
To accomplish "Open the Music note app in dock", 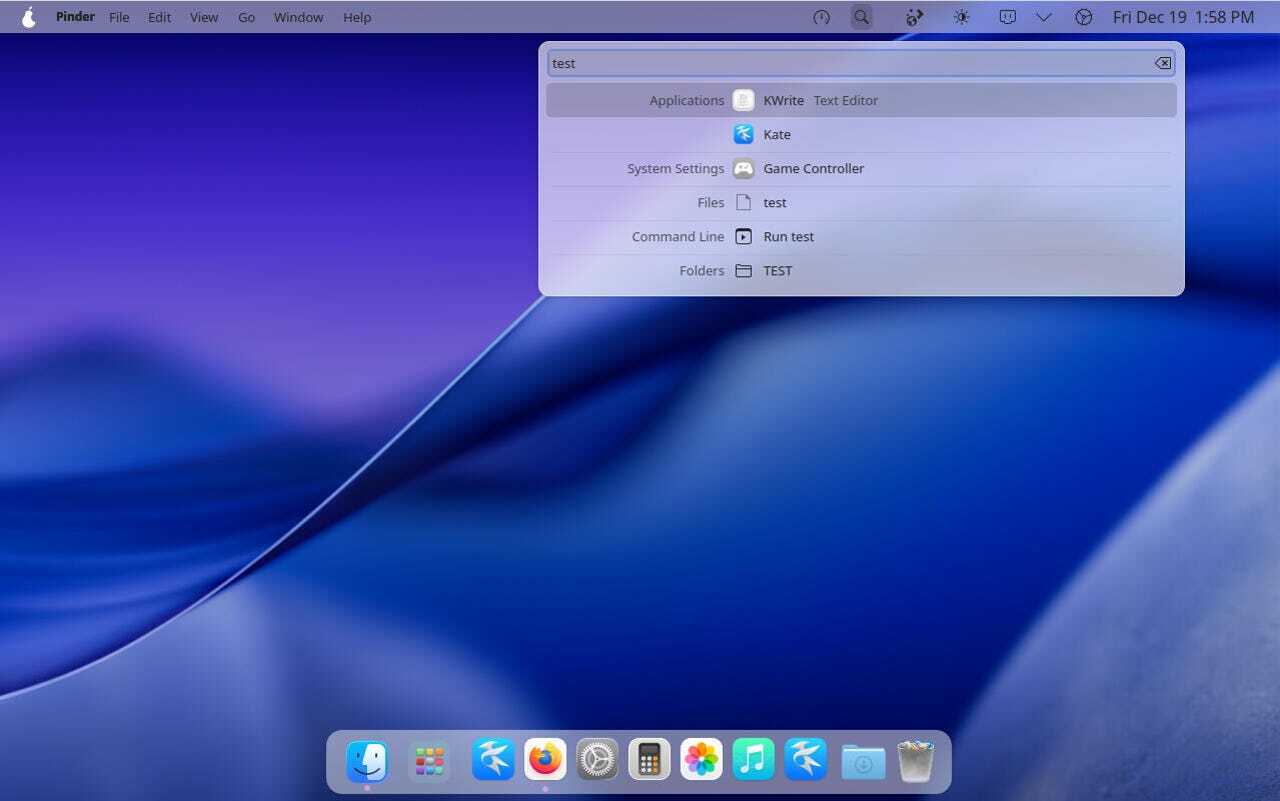I will point(753,760).
